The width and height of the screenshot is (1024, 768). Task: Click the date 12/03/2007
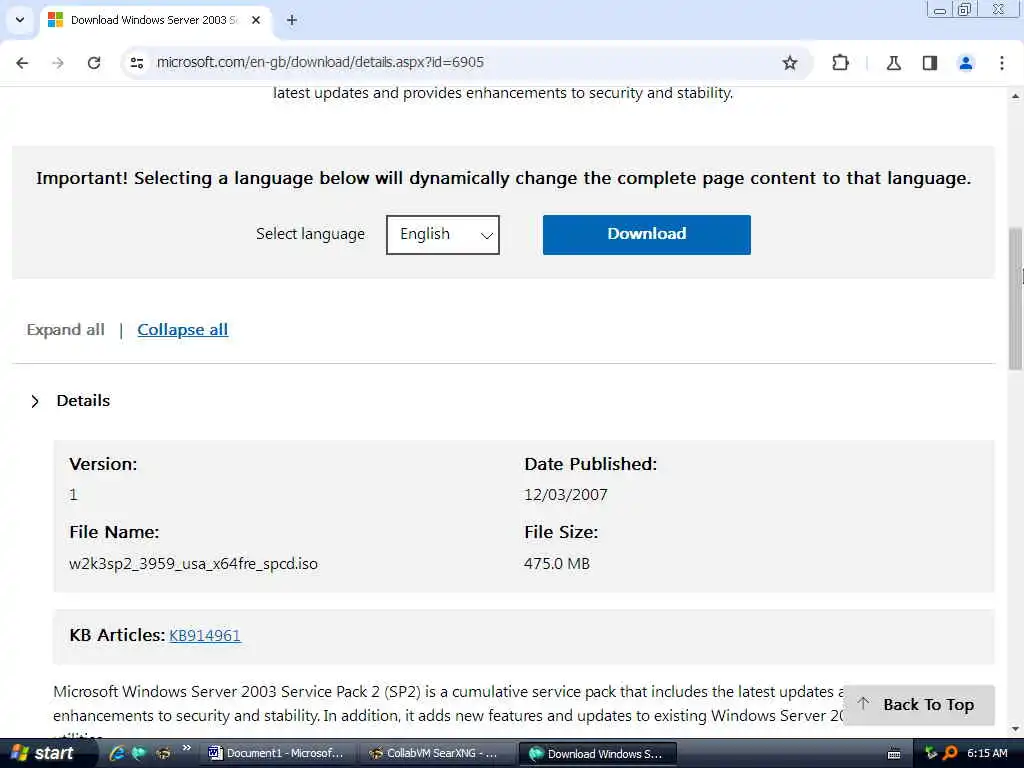(x=566, y=495)
